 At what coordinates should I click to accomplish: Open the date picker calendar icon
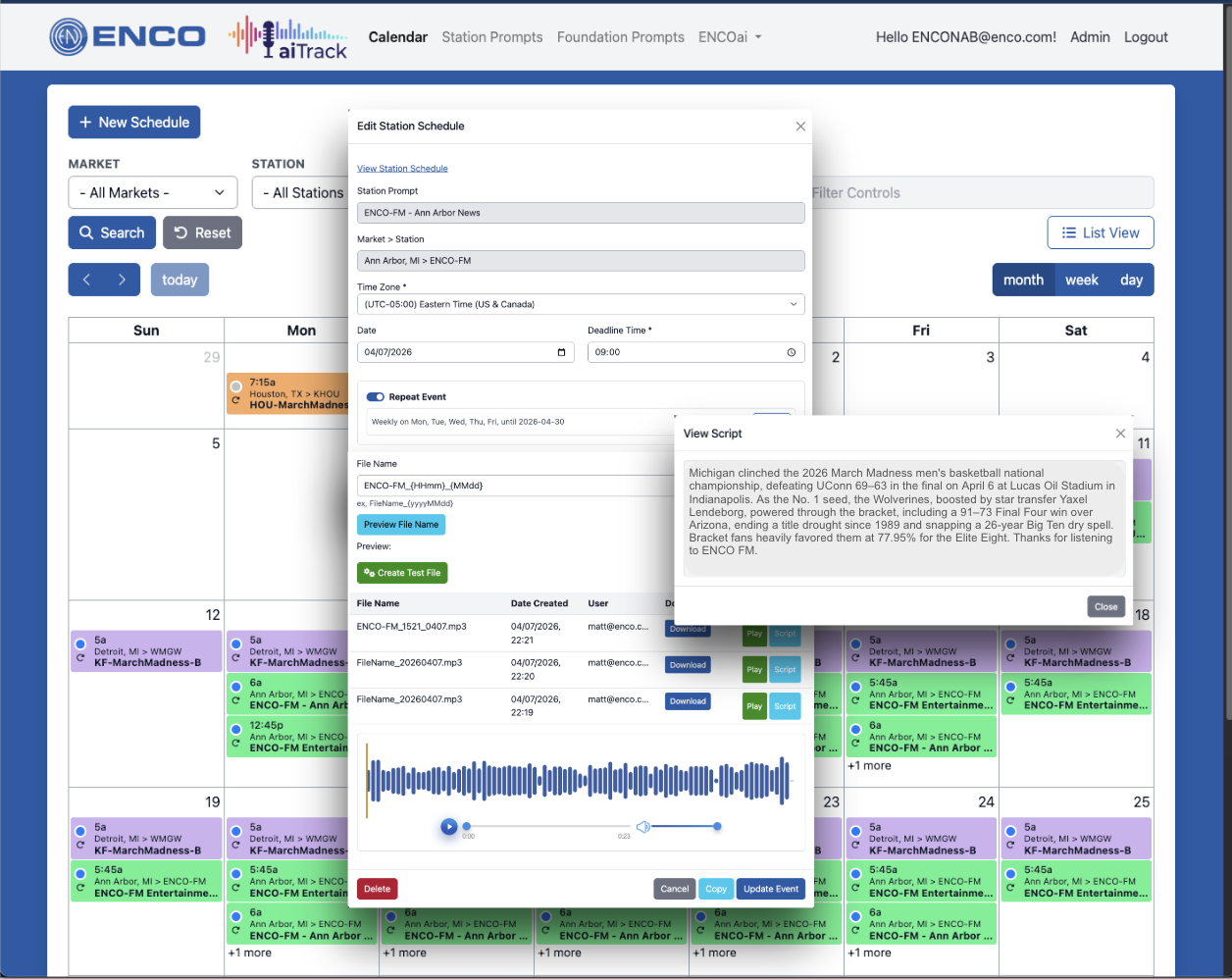pos(561,352)
